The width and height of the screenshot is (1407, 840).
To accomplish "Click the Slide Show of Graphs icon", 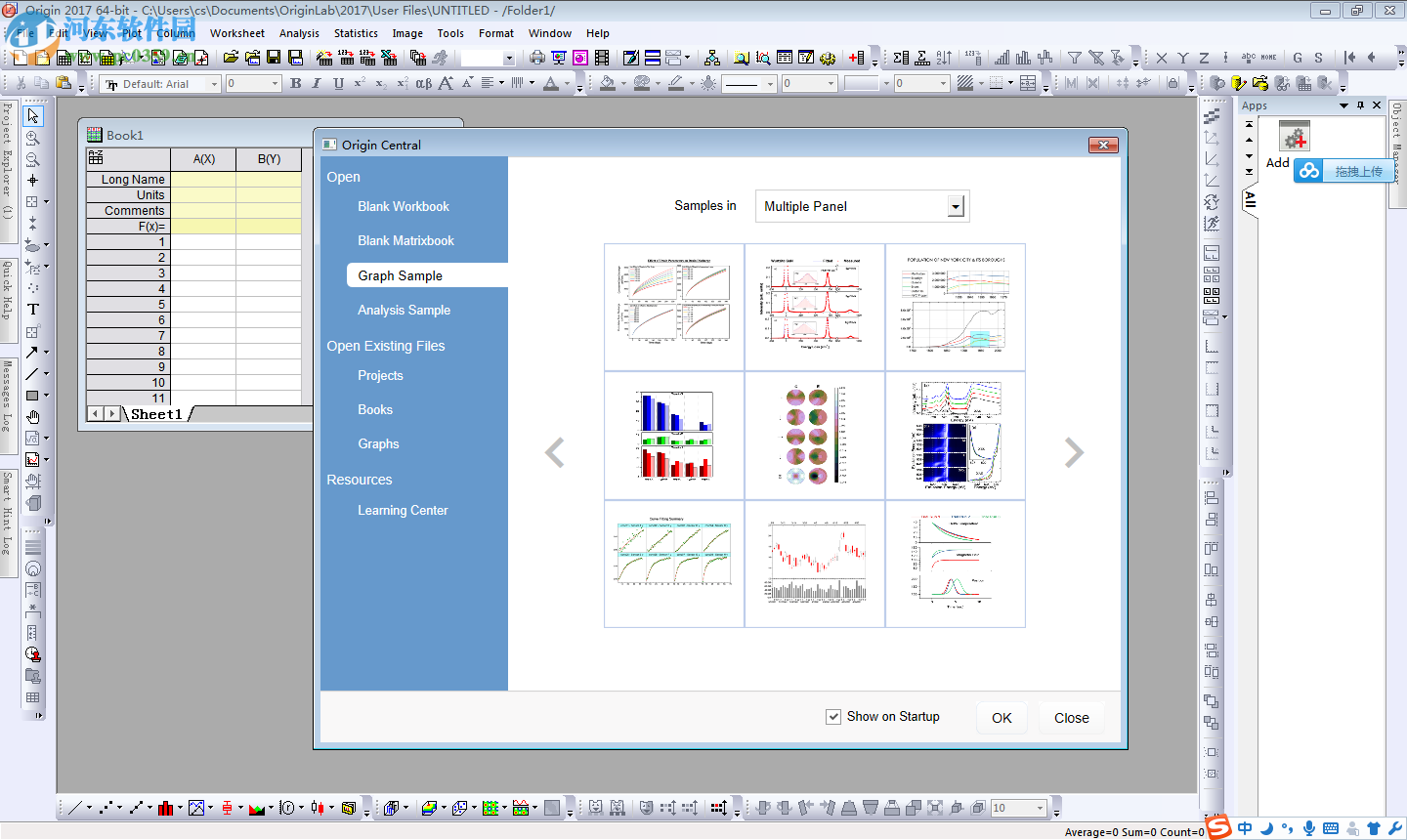I will tap(559, 58).
